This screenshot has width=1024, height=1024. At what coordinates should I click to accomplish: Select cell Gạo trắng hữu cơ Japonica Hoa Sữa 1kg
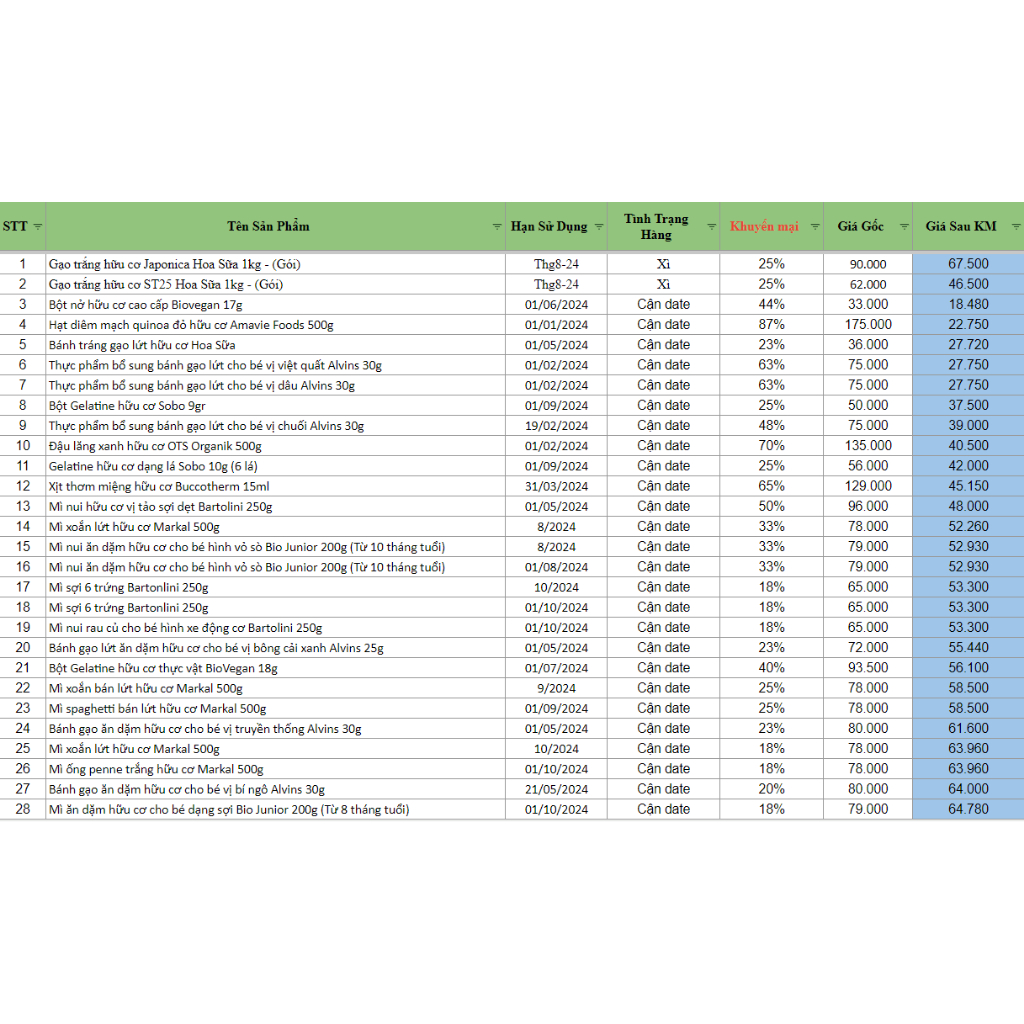click(276, 264)
